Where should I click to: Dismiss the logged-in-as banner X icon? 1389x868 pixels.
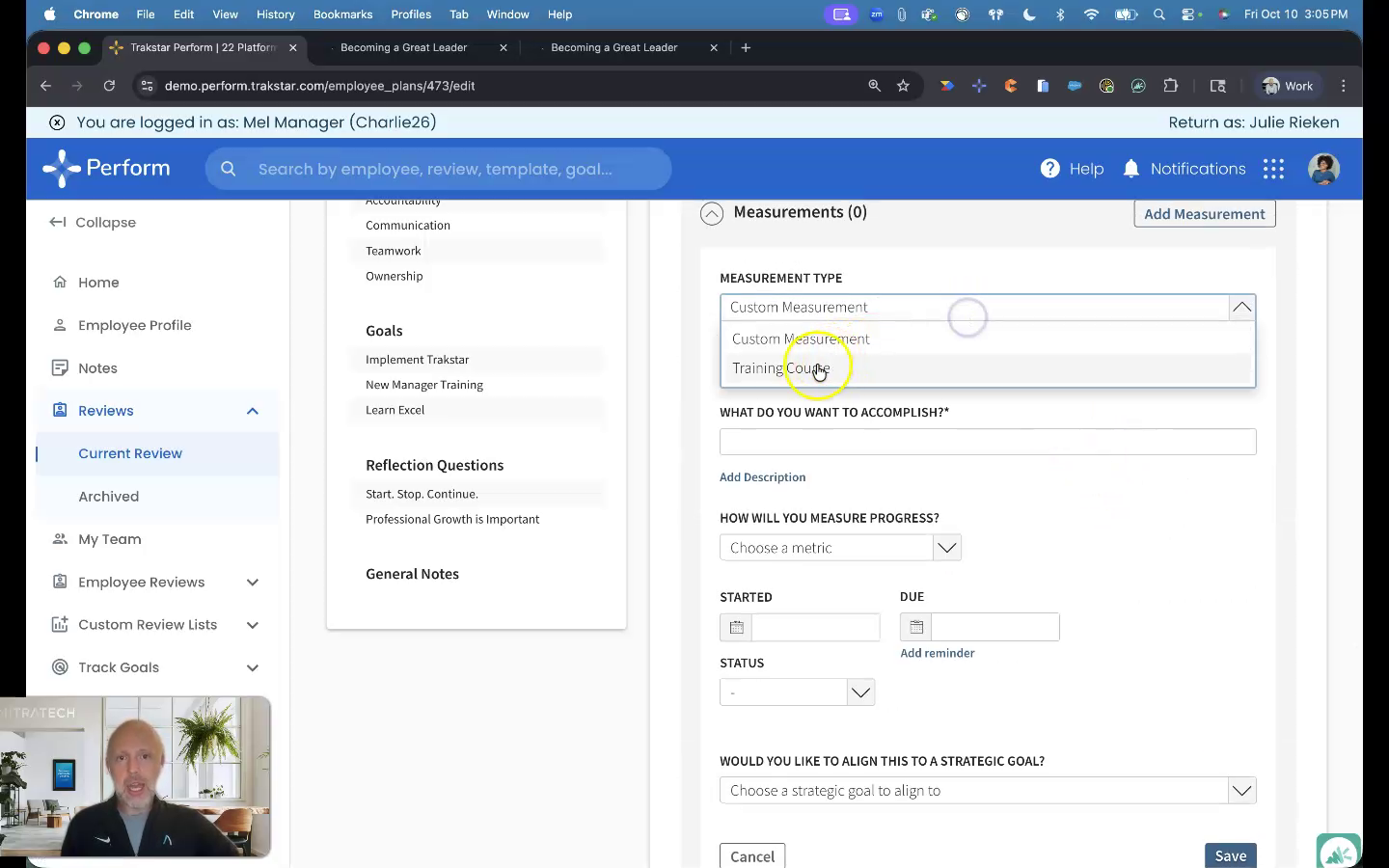click(57, 122)
